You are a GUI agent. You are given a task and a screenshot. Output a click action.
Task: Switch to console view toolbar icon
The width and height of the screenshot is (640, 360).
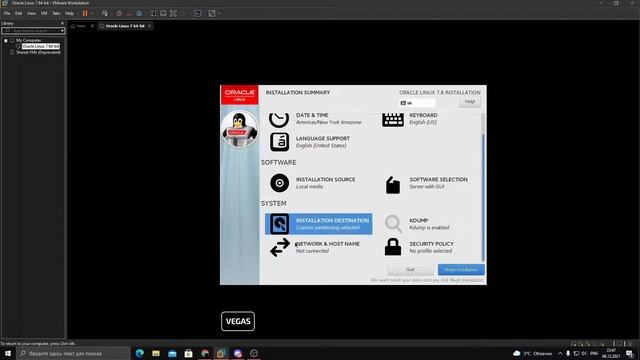point(198,13)
